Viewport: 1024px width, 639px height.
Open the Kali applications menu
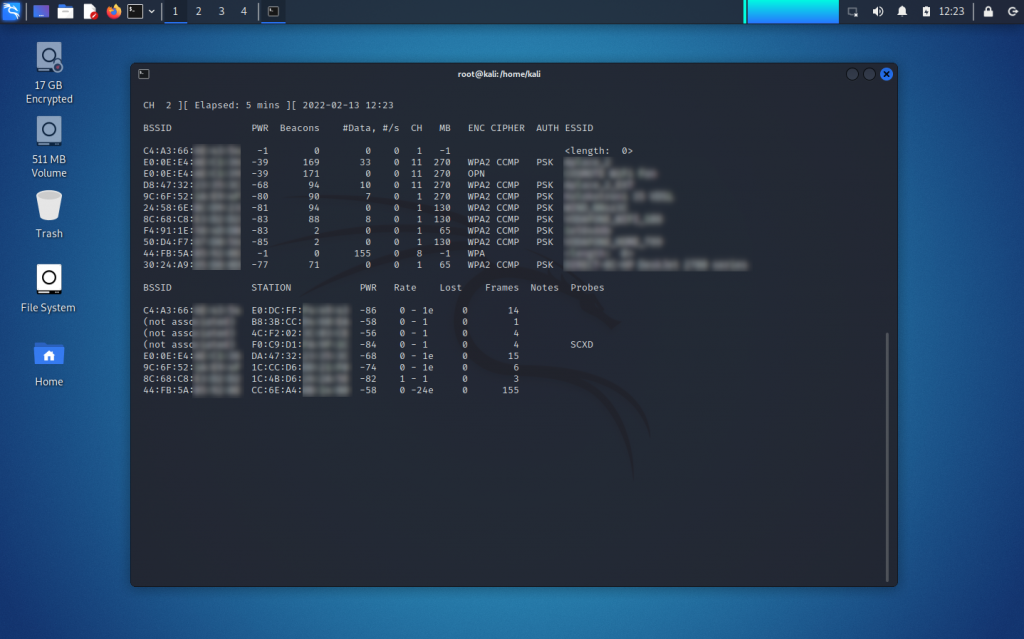click(x=11, y=11)
